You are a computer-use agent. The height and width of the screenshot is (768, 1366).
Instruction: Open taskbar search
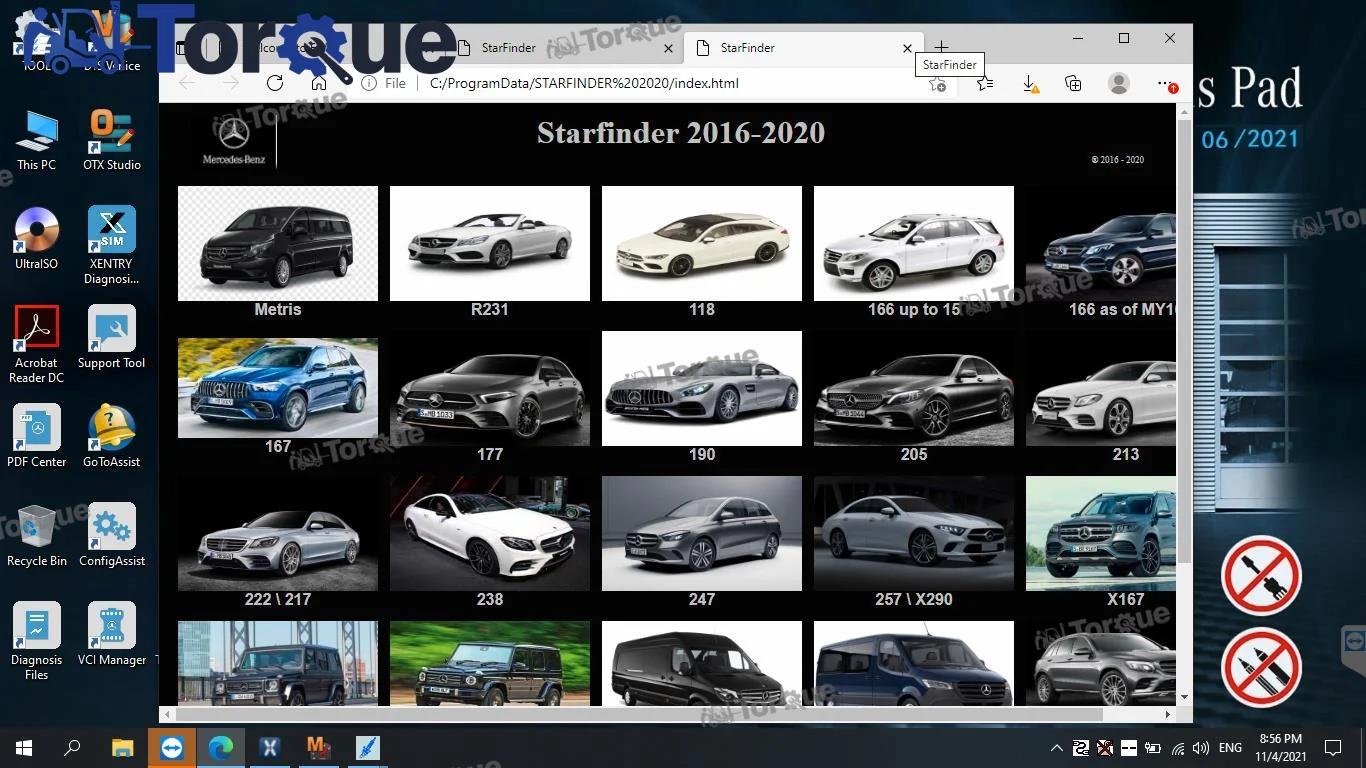[72, 747]
